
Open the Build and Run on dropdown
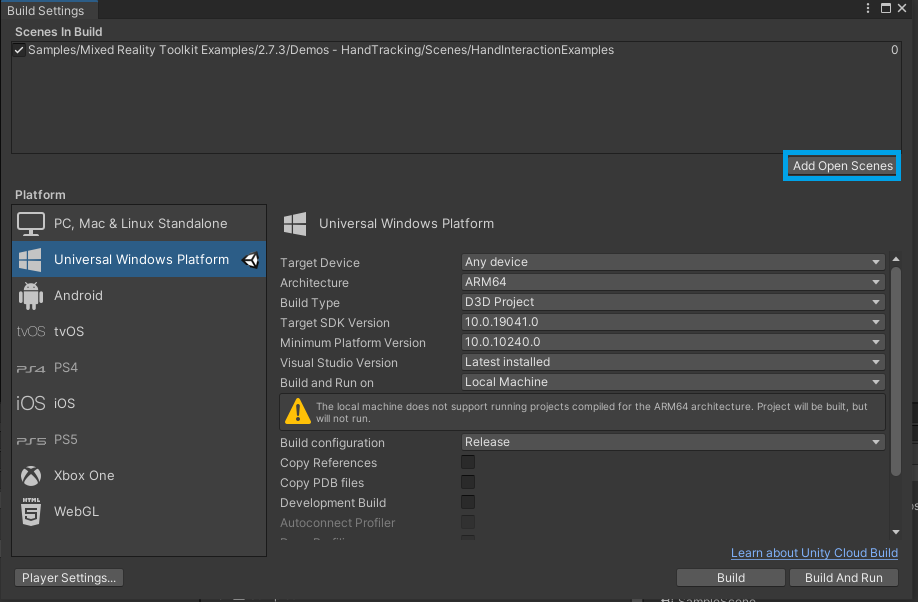pos(673,382)
